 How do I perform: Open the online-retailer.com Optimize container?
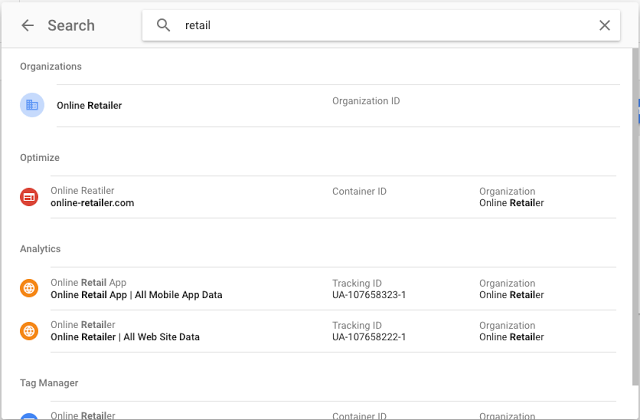pos(92,203)
